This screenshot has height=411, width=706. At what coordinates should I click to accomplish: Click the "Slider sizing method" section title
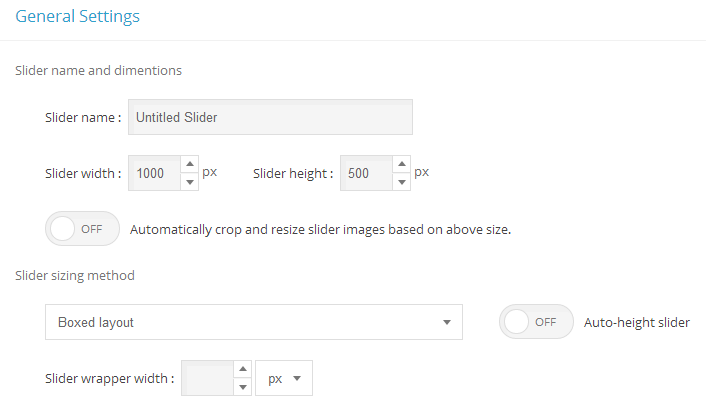click(x=75, y=275)
